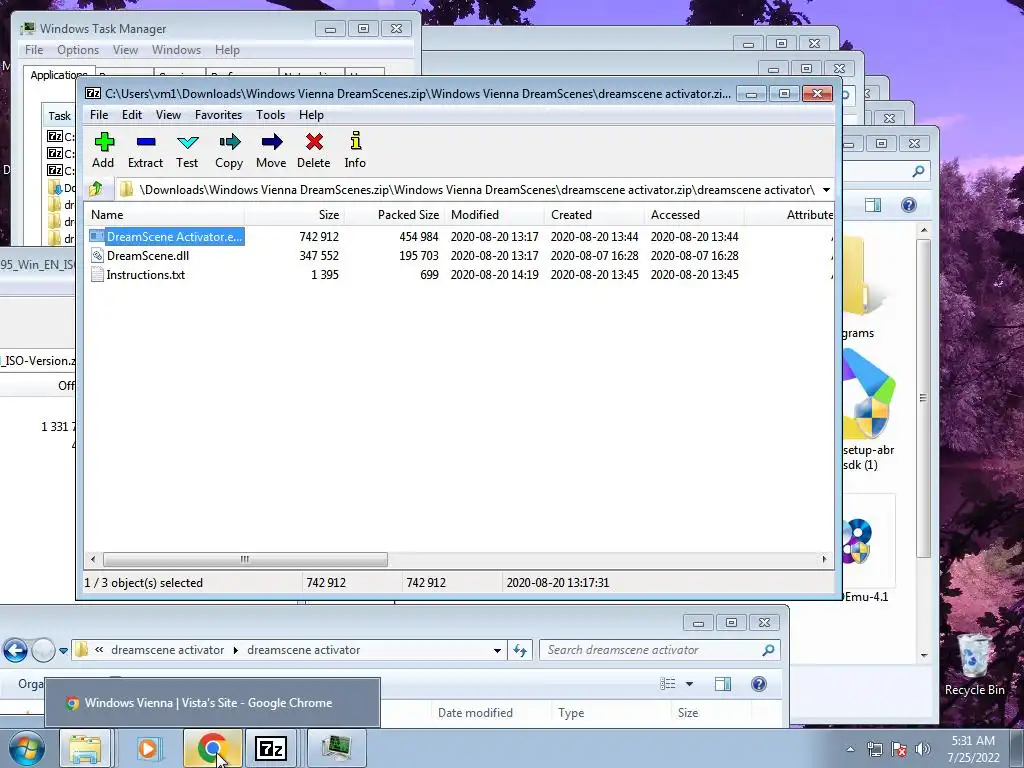Click the horizontal scrollbar thumb in 7-Zip
Viewport: 1024px width, 768px height.
pyautogui.click(x=245, y=559)
